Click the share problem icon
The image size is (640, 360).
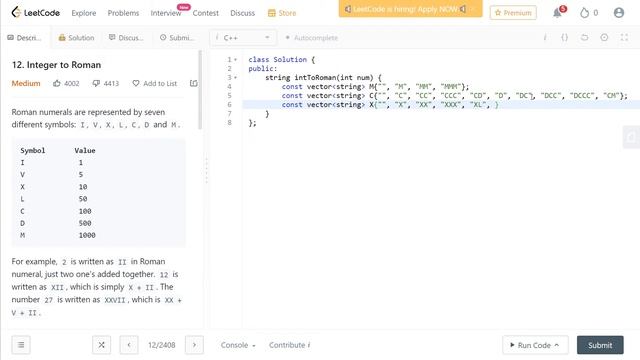tap(193, 83)
